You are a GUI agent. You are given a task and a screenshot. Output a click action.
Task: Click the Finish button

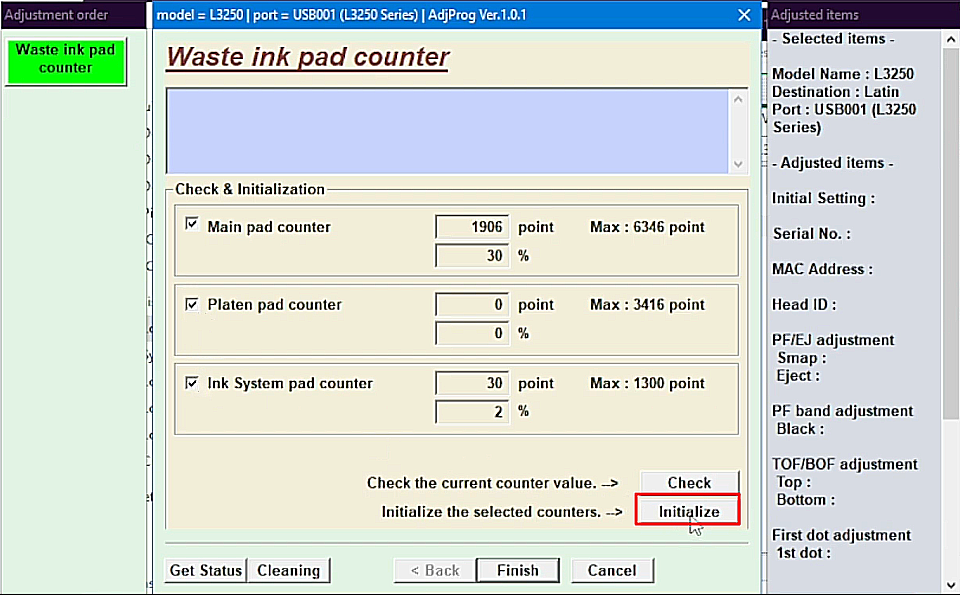518,571
